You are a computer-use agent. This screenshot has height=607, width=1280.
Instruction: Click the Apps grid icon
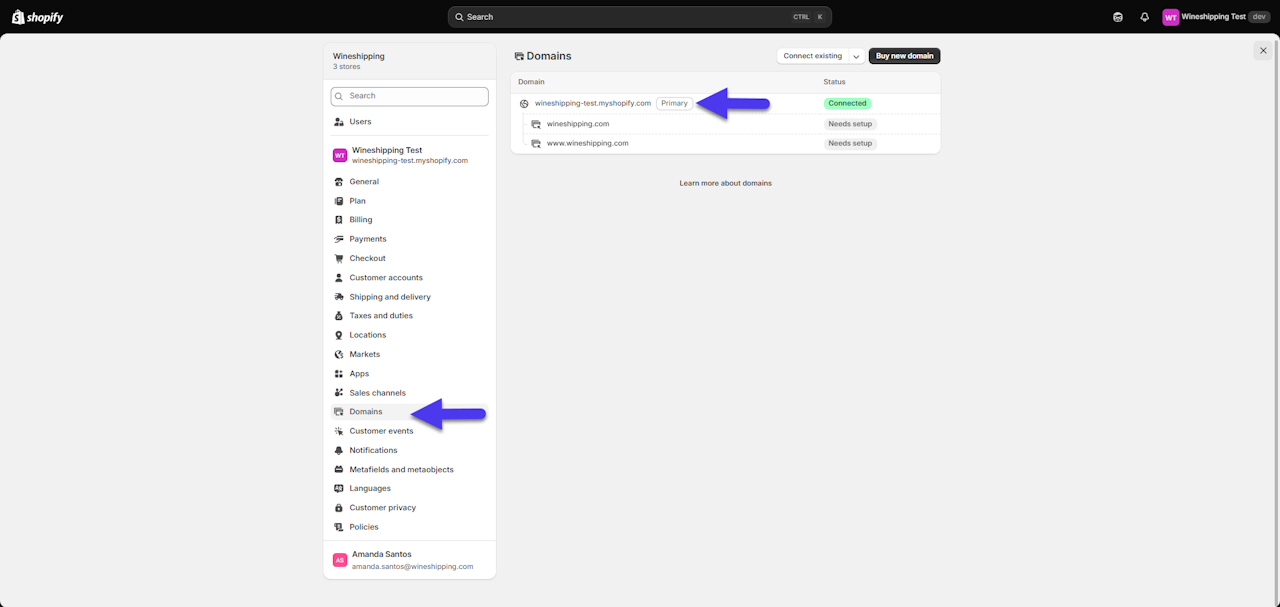(339, 374)
